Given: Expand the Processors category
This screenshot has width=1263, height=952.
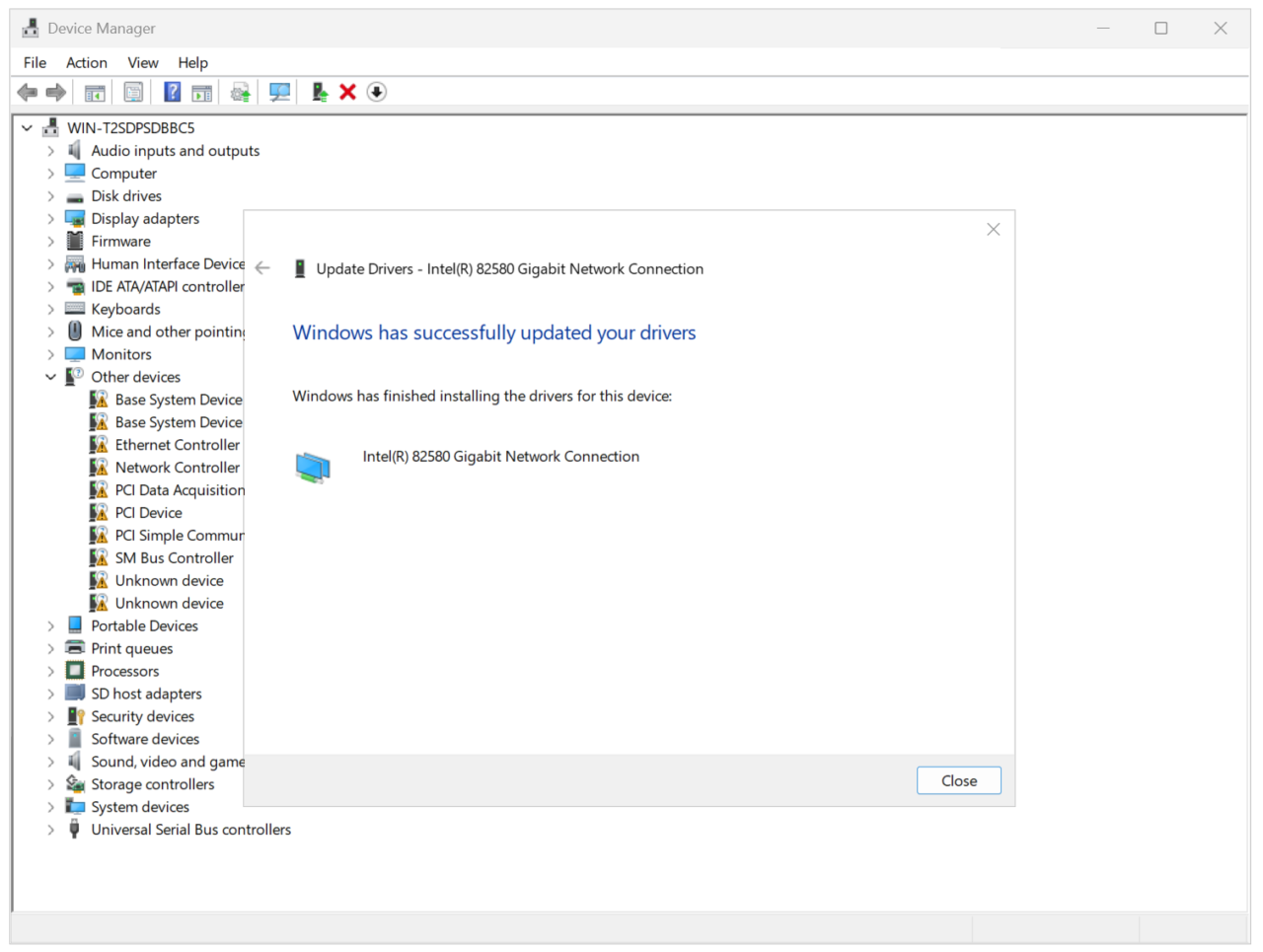Looking at the screenshot, I should click(50, 671).
